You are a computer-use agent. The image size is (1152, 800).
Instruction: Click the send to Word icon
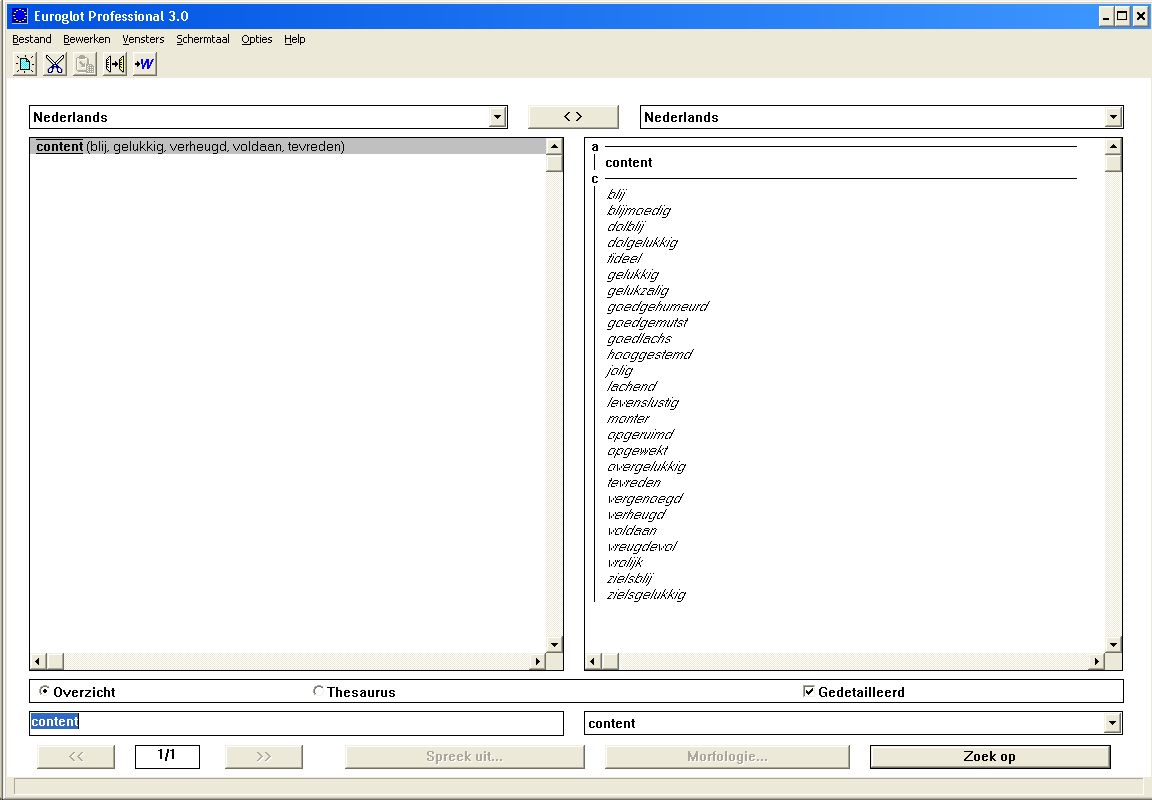coord(145,64)
